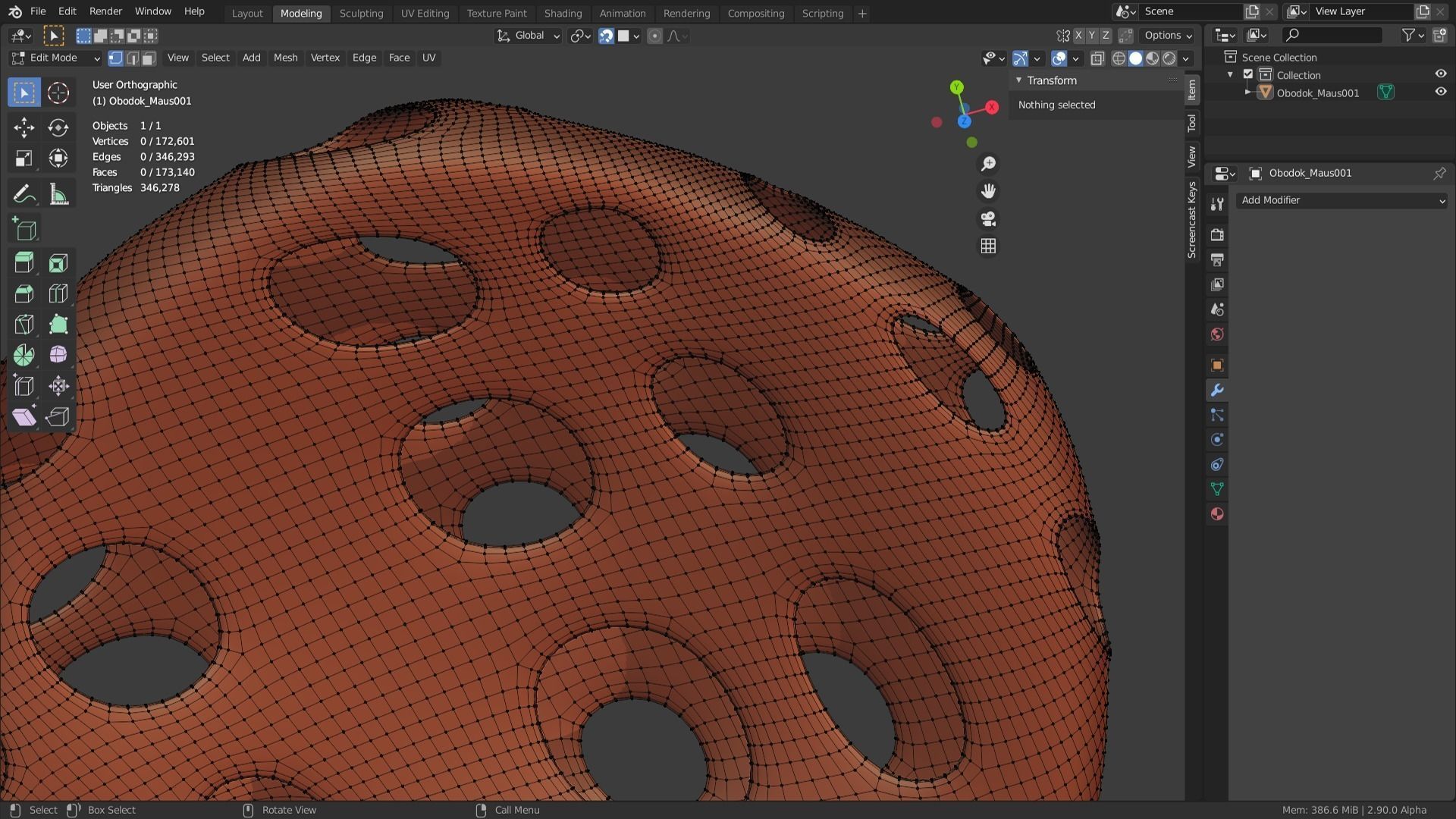The height and width of the screenshot is (819, 1456).
Task: Toggle camera view icon
Action: [x=988, y=219]
